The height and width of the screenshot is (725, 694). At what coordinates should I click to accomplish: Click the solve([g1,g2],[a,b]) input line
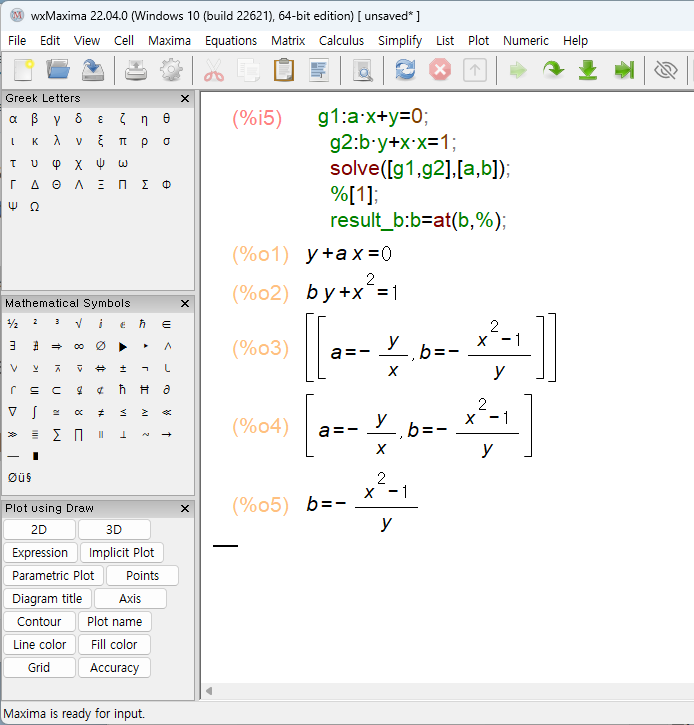420,168
